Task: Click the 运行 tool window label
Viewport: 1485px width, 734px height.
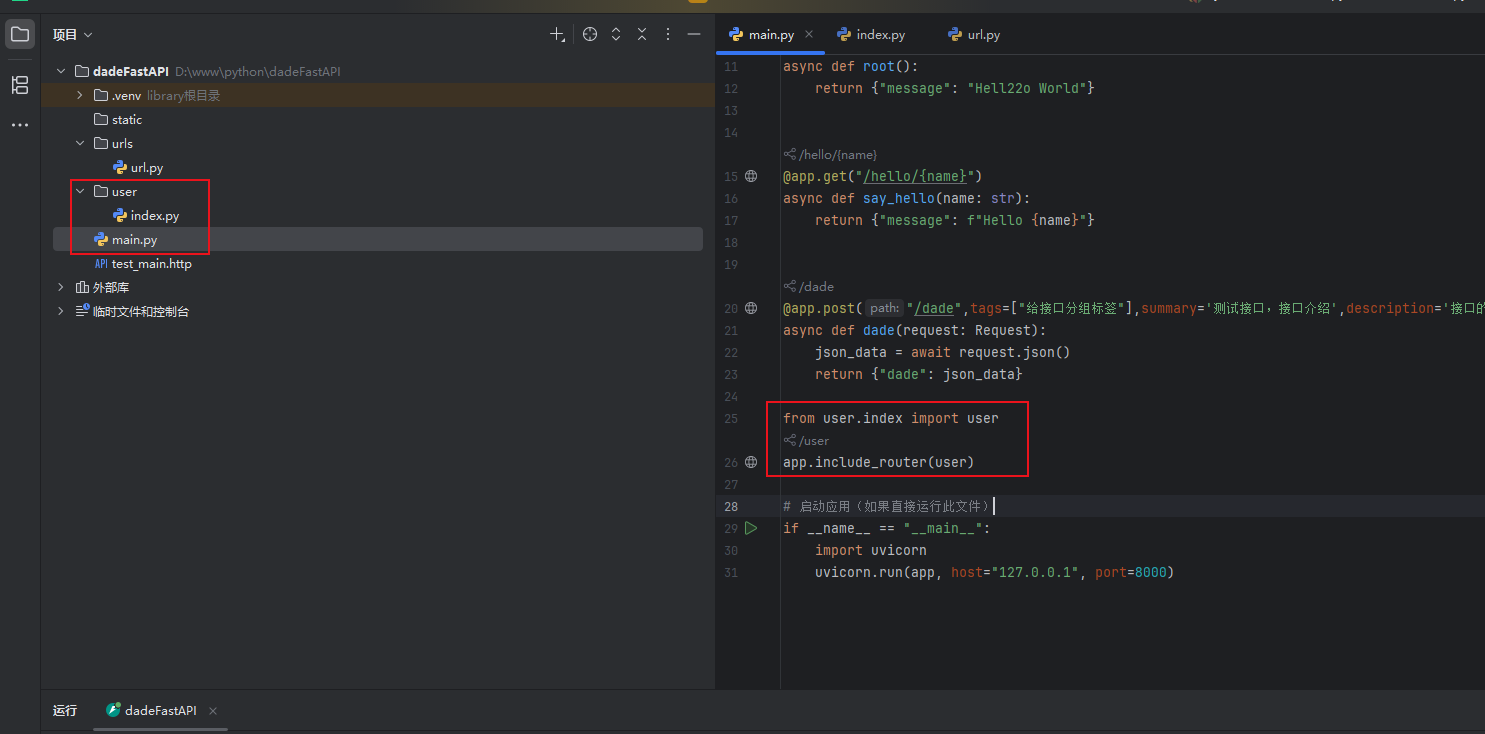Action: tap(65, 710)
